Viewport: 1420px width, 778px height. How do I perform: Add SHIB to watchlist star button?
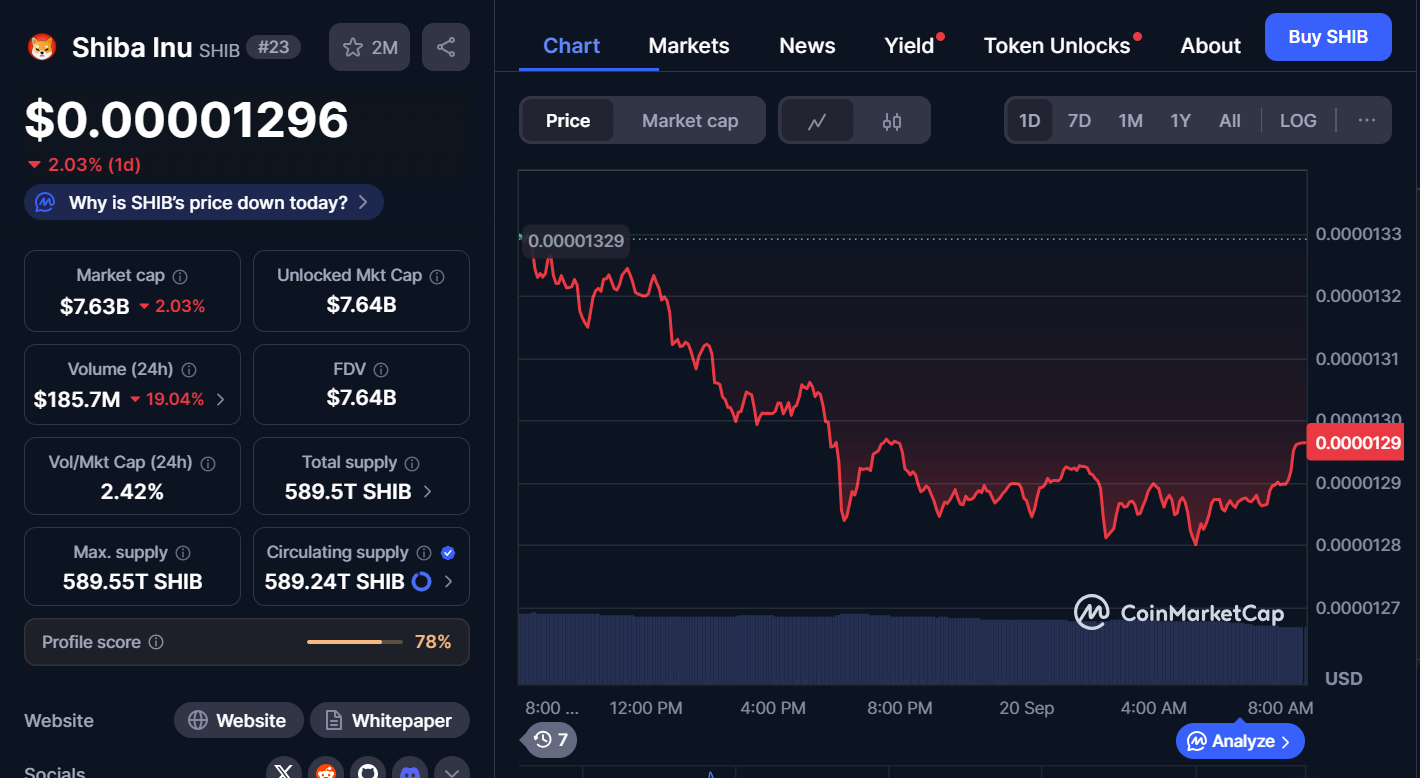point(369,47)
